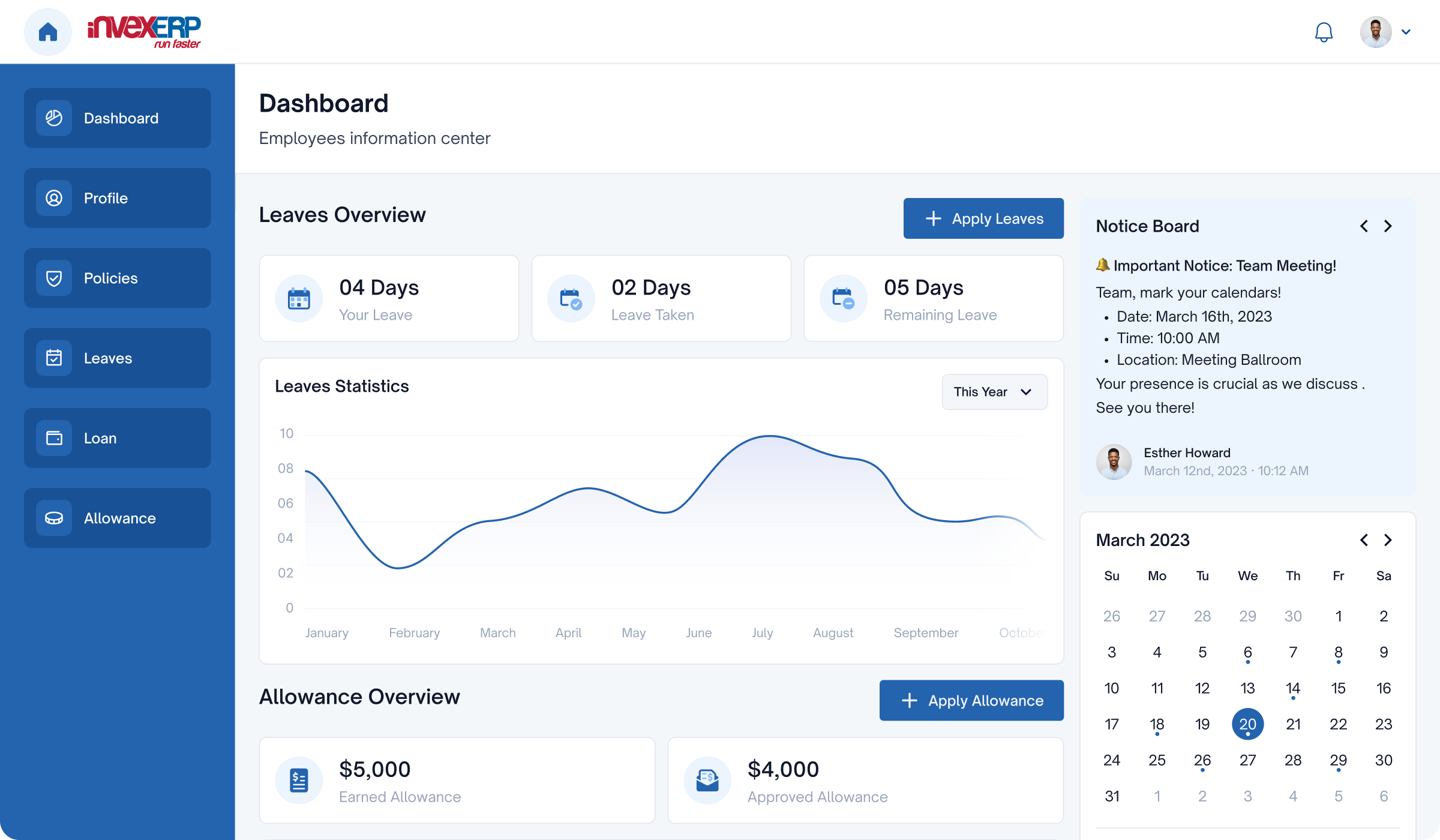Image resolution: width=1440 pixels, height=840 pixels.
Task: Click the Approved Allowance envelope icon
Action: (707, 781)
